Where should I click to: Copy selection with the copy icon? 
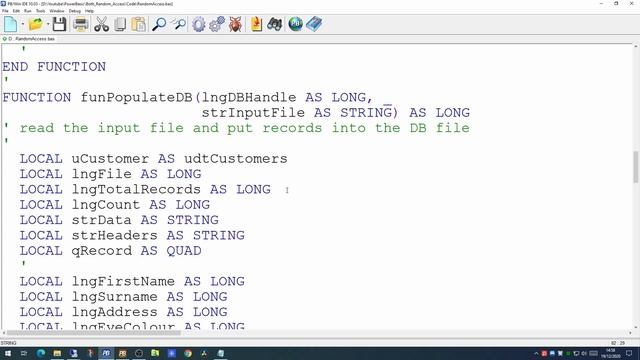(120, 24)
